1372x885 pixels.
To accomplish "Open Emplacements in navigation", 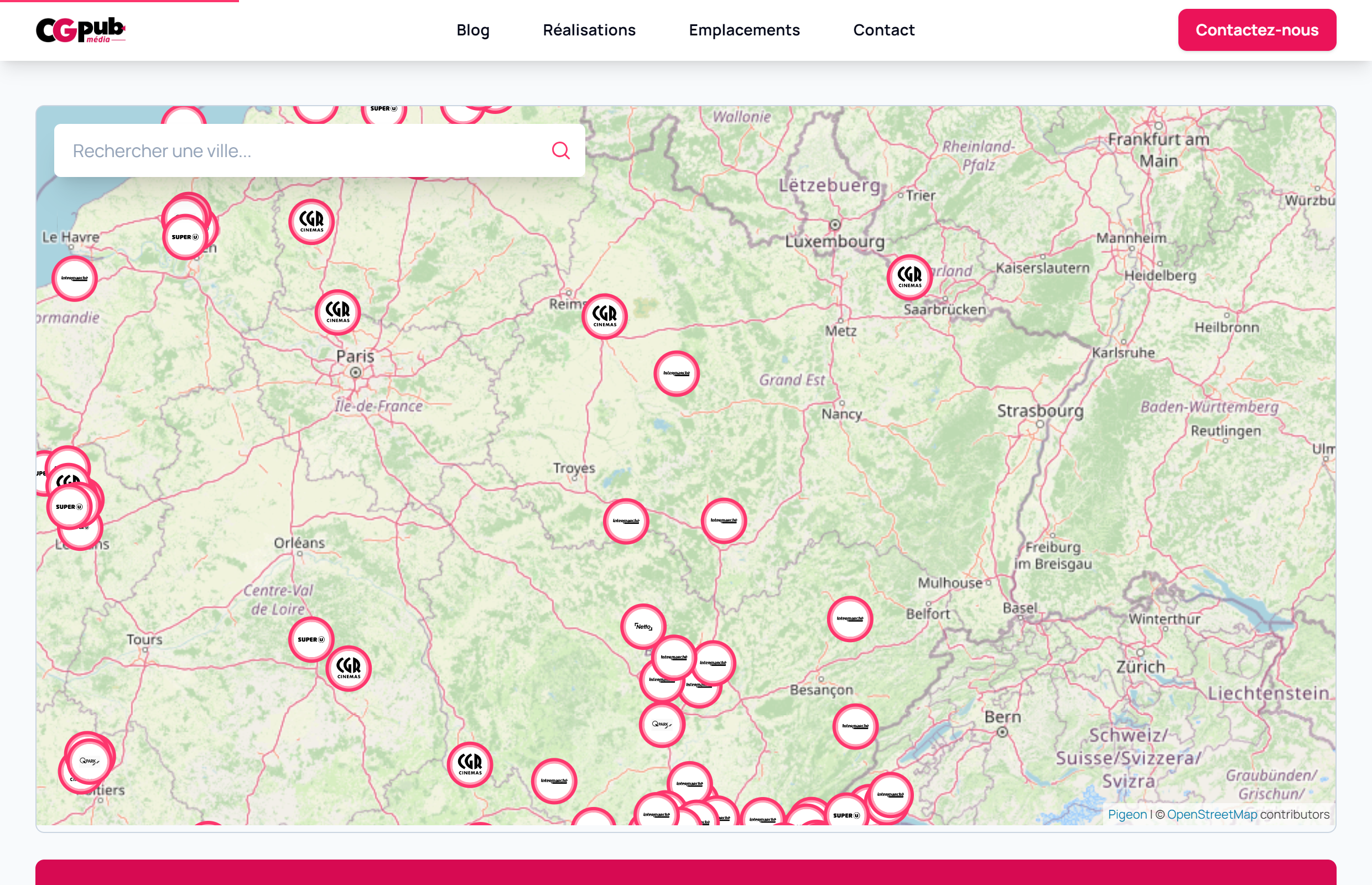I will 744,30.
